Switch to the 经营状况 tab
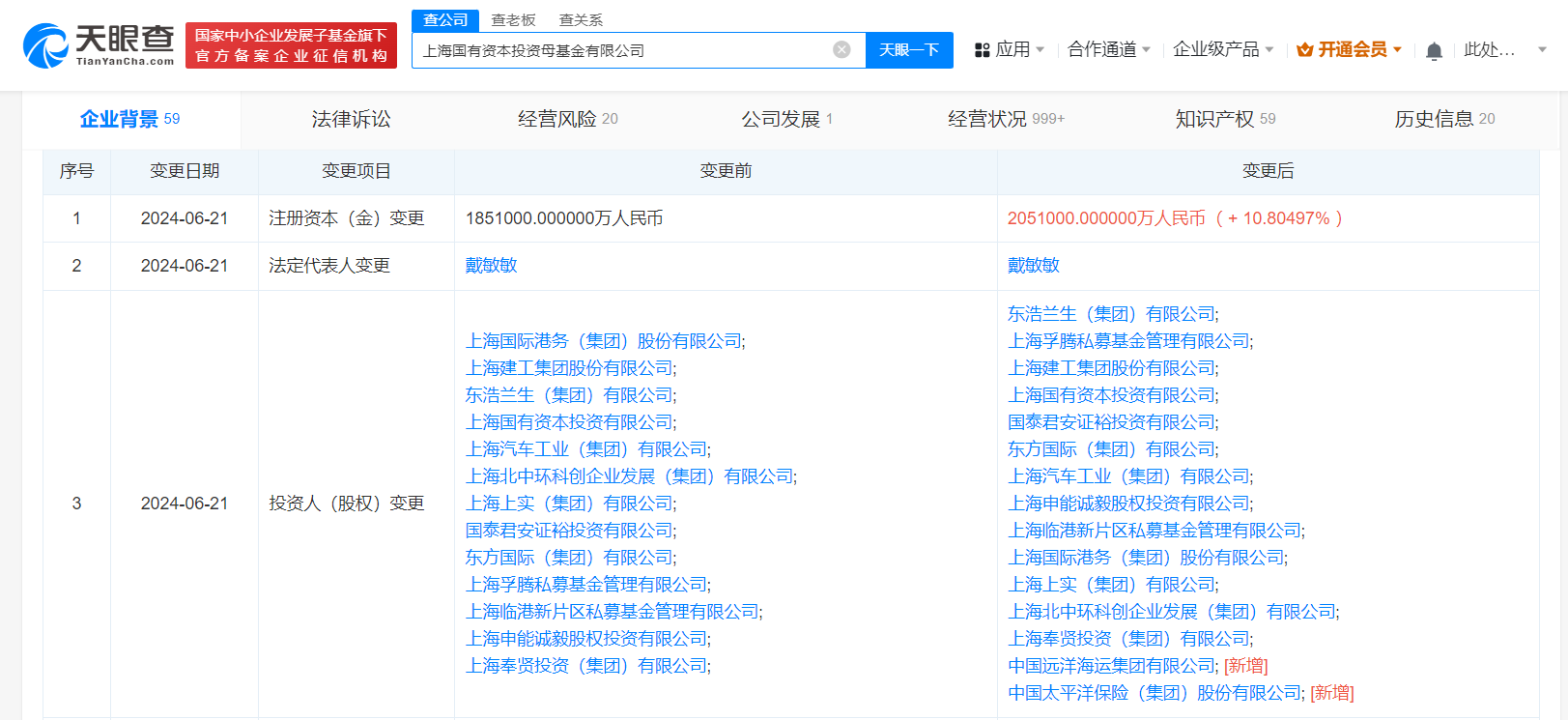The width and height of the screenshot is (1568, 720). pyautogui.click(x=1006, y=119)
